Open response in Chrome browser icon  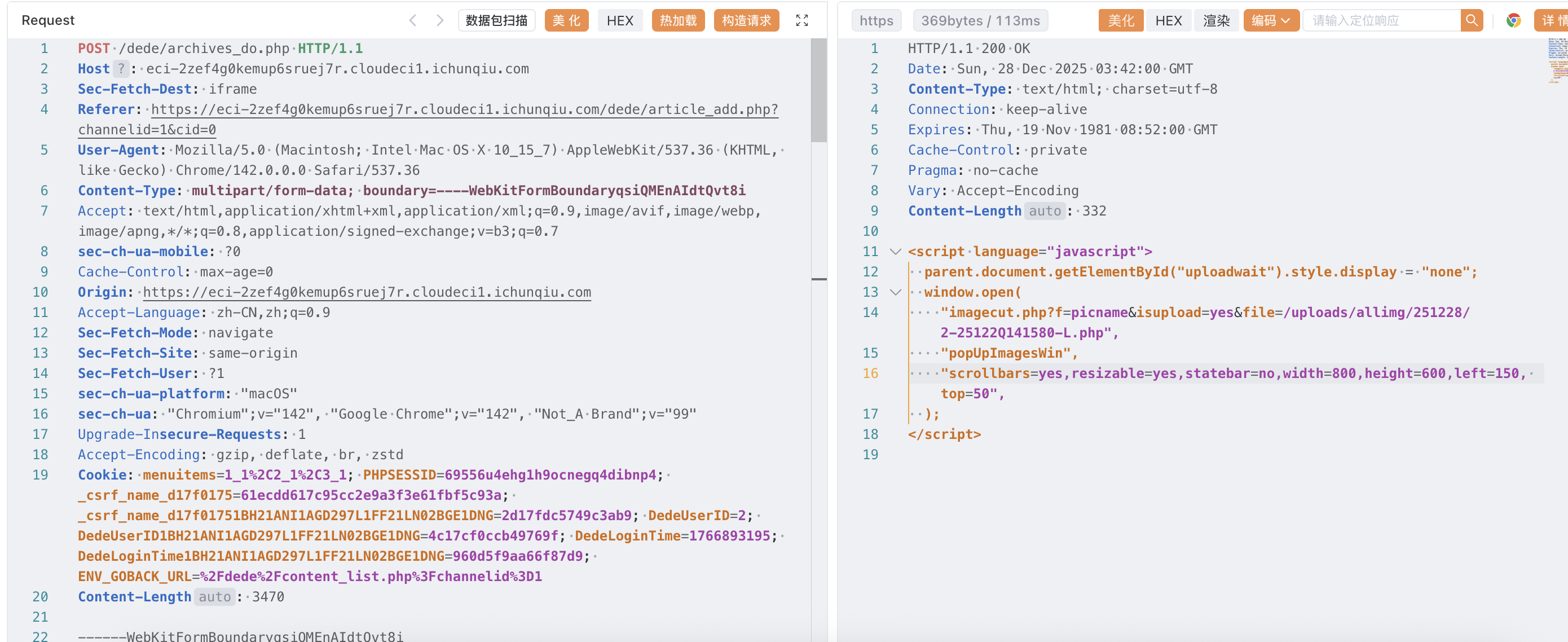click(1513, 21)
